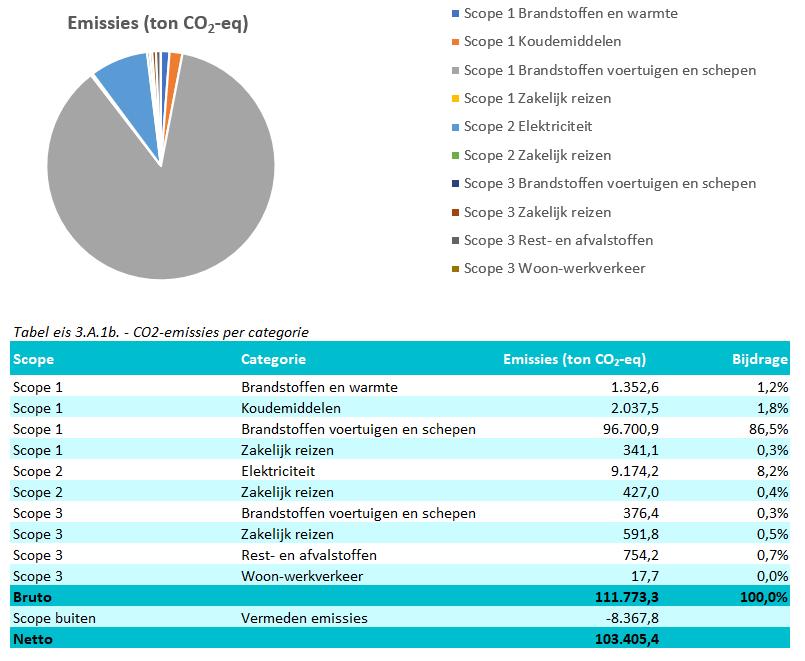Viewport: 805px width, 661px height.
Task: Select the value 427,0
Action: coord(641,492)
